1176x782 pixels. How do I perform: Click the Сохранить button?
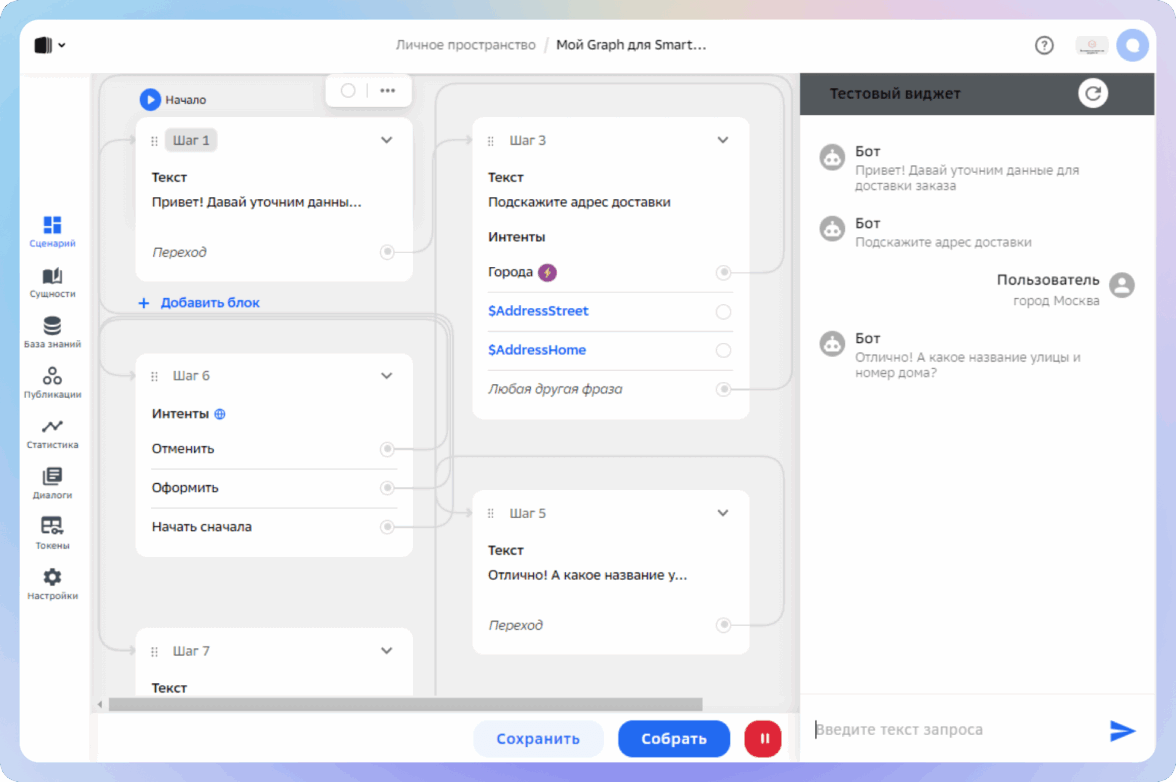click(538, 739)
